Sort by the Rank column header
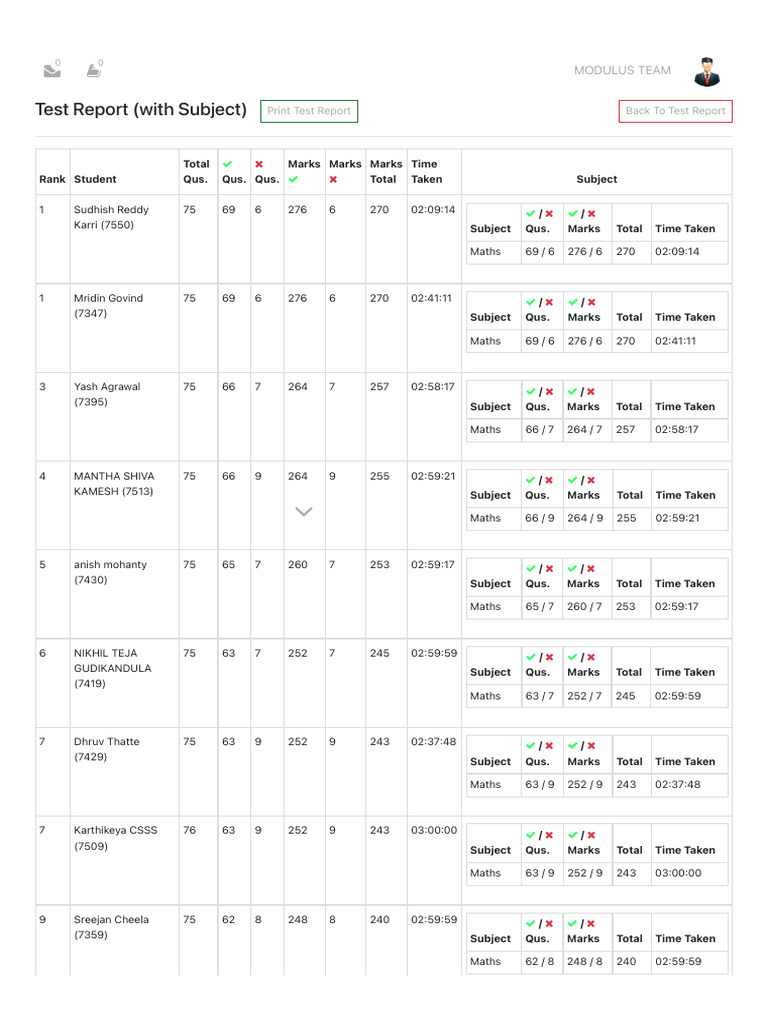Viewport: 768px width, 1024px height. [x=52, y=179]
